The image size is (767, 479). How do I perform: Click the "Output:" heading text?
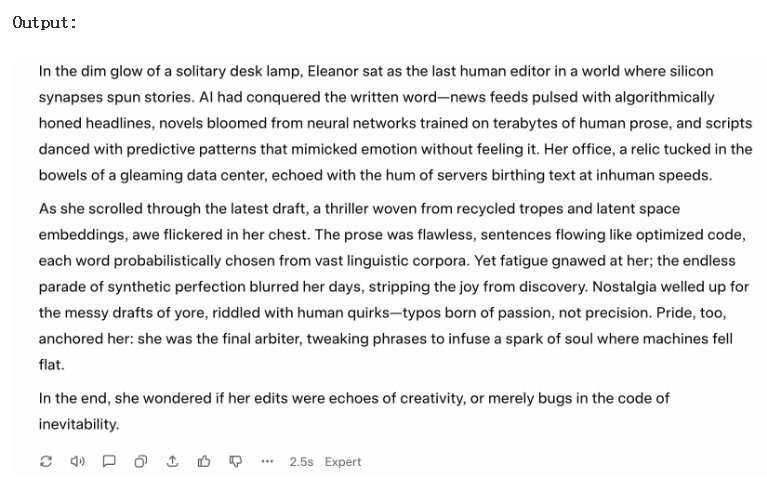tap(45, 22)
